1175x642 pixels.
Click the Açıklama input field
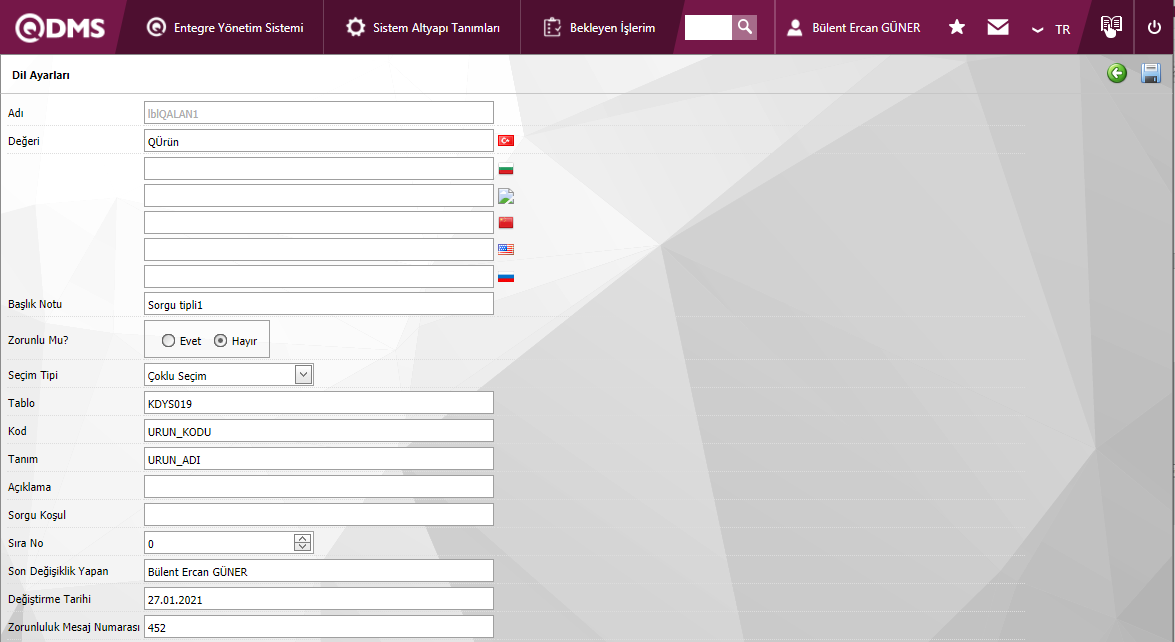(x=318, y=487)
